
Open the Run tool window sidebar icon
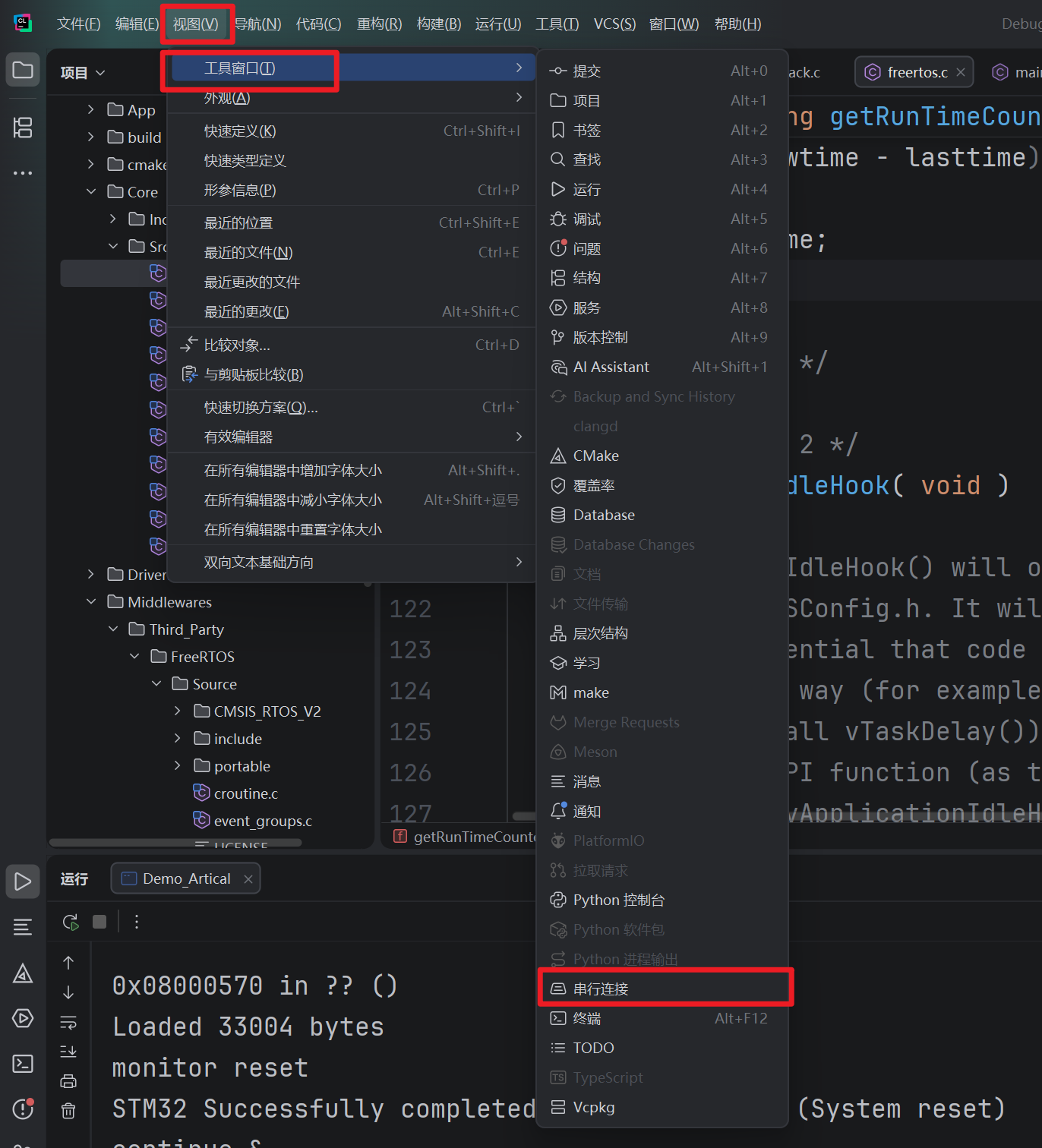(x=23, y=881)
